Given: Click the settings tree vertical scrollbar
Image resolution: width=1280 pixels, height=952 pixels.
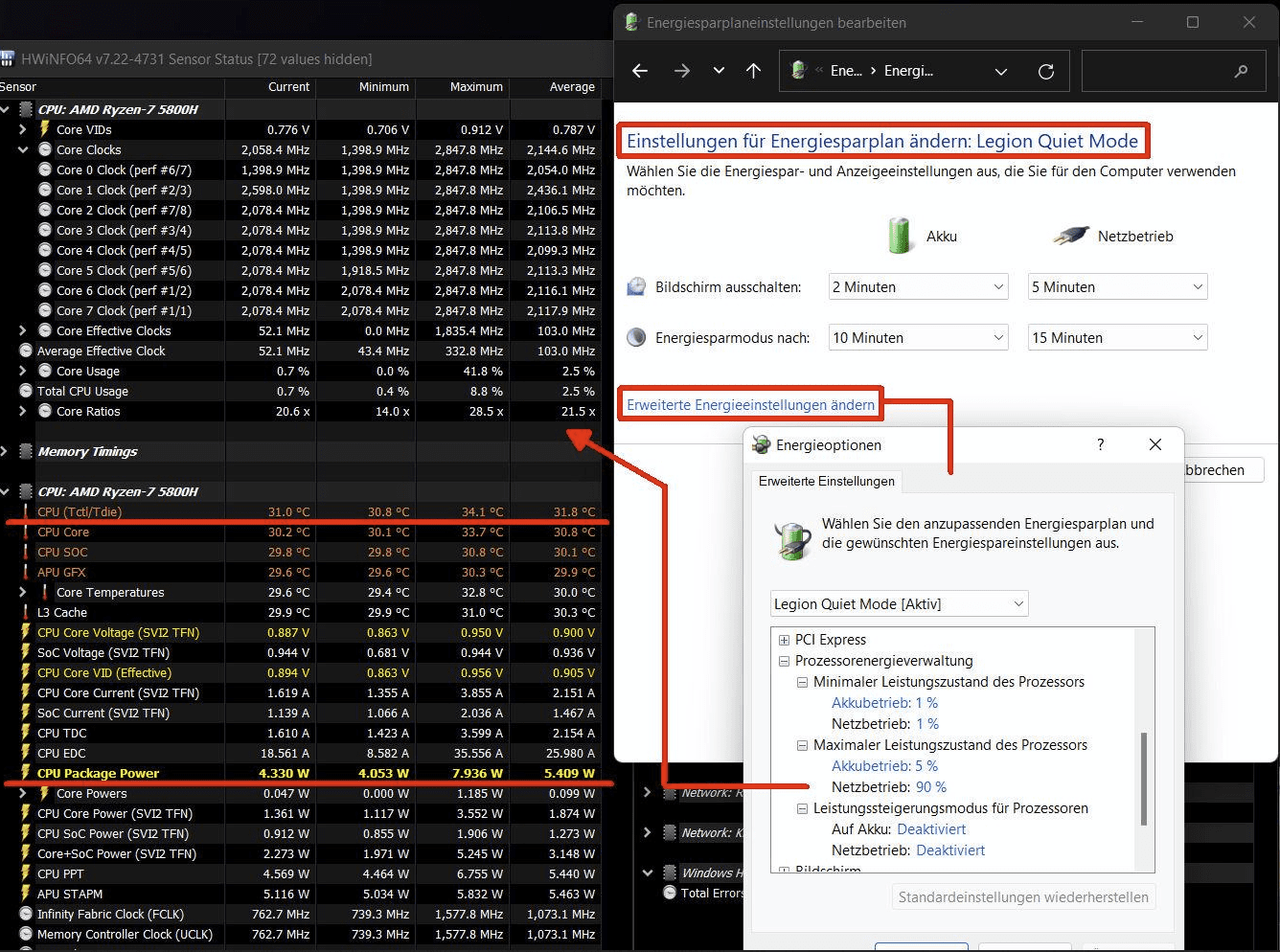Looking at the screenshot, I should [x=1143, y=778].
